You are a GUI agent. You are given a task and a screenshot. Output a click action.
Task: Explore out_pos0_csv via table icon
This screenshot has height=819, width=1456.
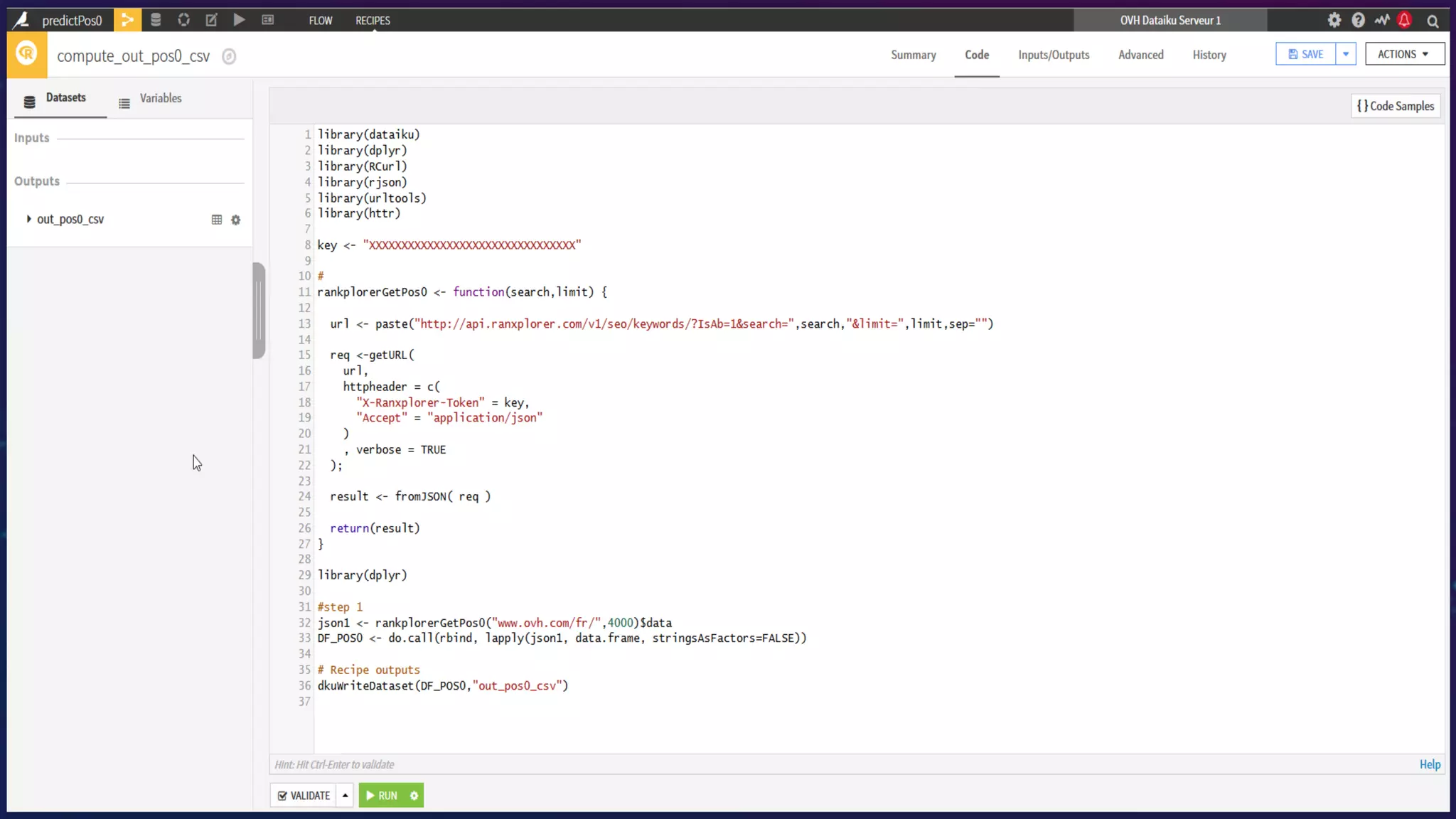[217, 220]
